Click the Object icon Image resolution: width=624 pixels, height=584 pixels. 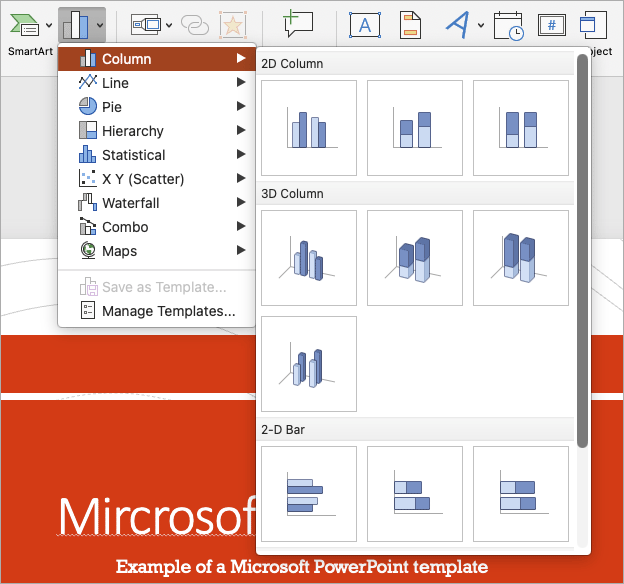pyautogui.click(x=593, y=25)
